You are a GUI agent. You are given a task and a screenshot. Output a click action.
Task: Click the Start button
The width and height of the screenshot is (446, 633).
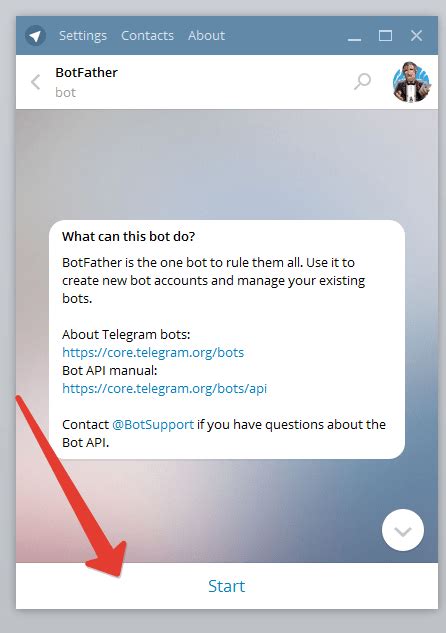pyautogui.click(x=226, y=586)
